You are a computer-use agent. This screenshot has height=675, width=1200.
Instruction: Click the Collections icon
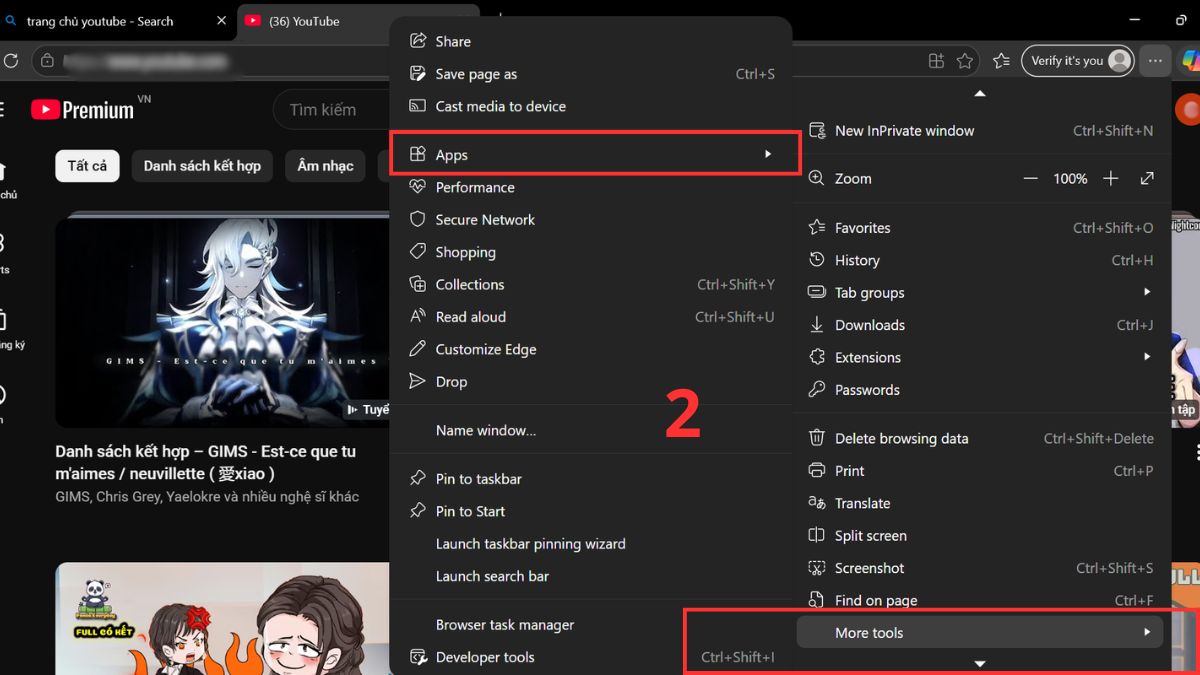click(x=418, y=284)
